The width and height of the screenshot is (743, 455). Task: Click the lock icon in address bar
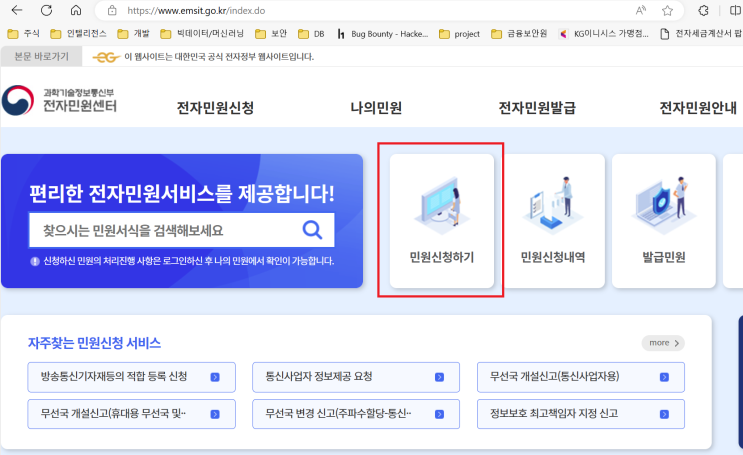pyautogui.click(x=112, y=10)
